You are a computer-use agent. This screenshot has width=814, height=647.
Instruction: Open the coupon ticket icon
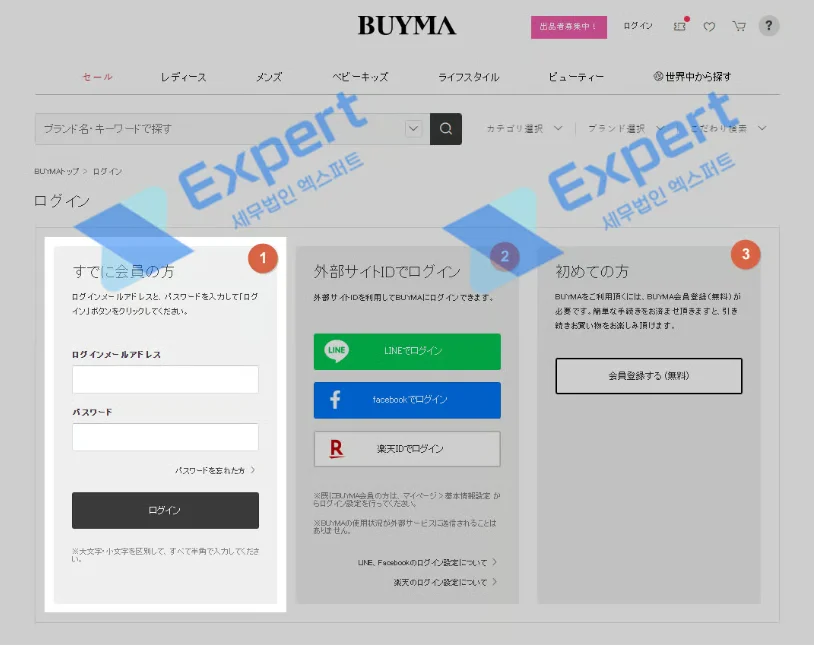[680, 26]
